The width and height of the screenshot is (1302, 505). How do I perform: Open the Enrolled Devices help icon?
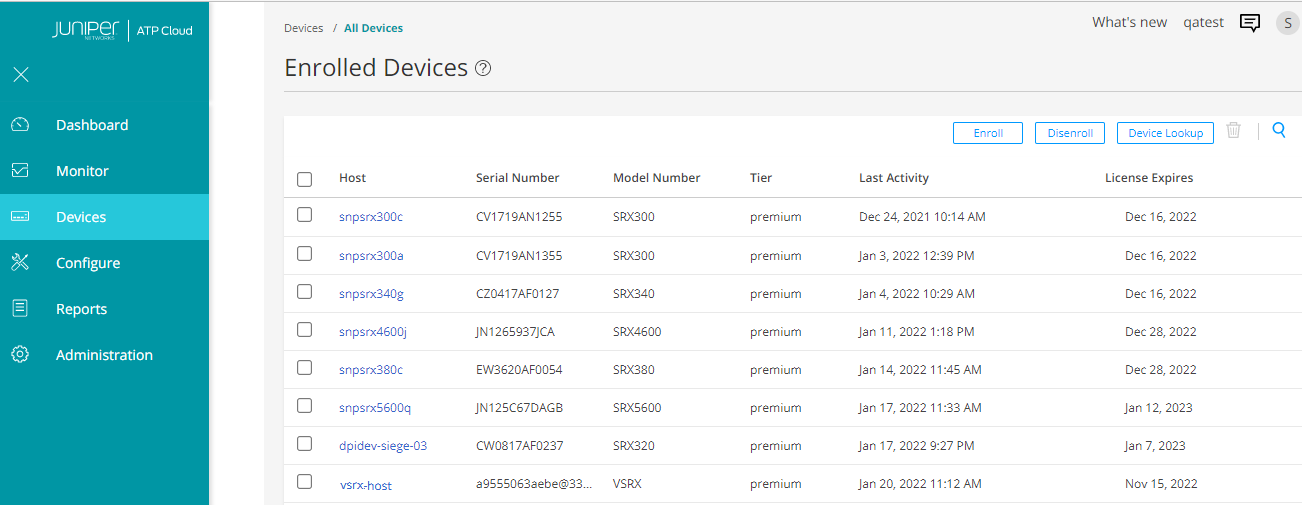(x=483, y=69)
